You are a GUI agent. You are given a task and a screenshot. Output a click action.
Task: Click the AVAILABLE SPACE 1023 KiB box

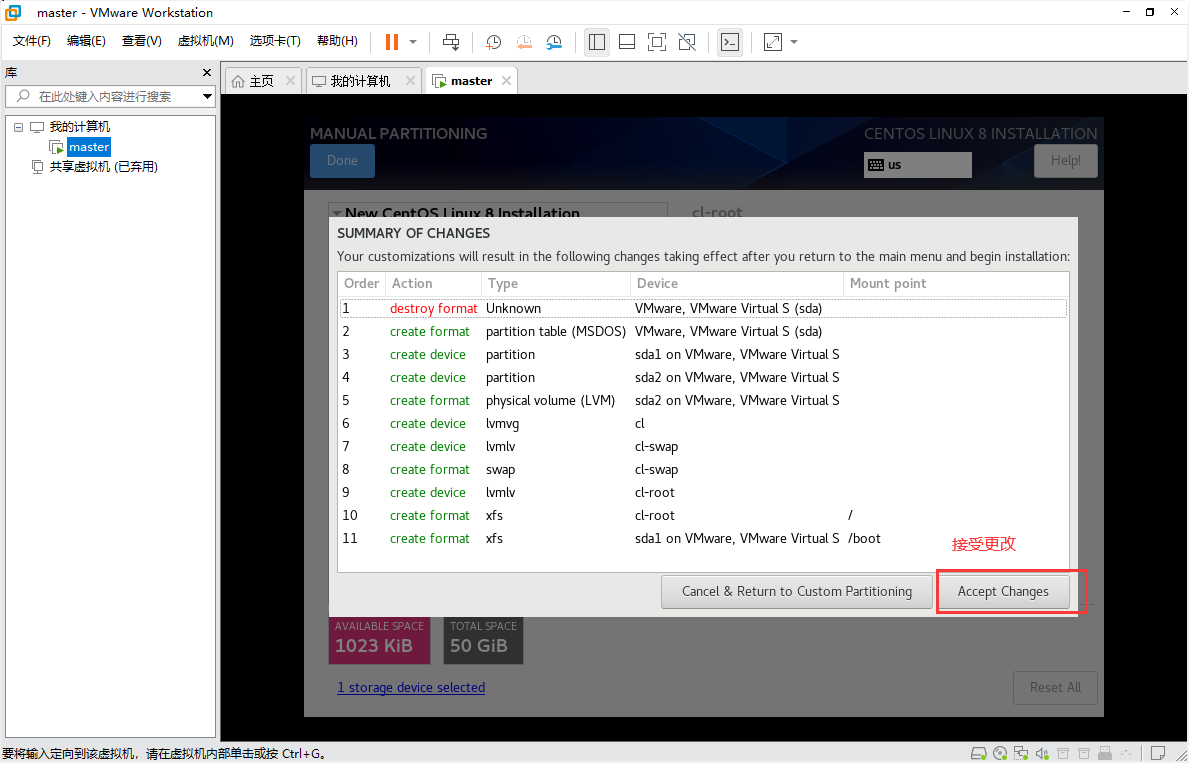pos(379,640)
